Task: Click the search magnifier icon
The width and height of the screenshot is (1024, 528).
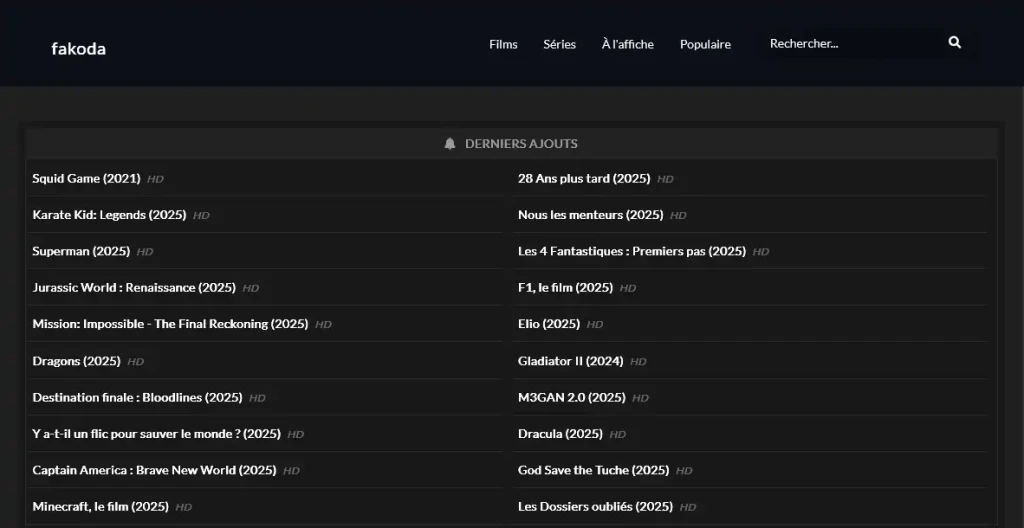Action: click(955, 43)
